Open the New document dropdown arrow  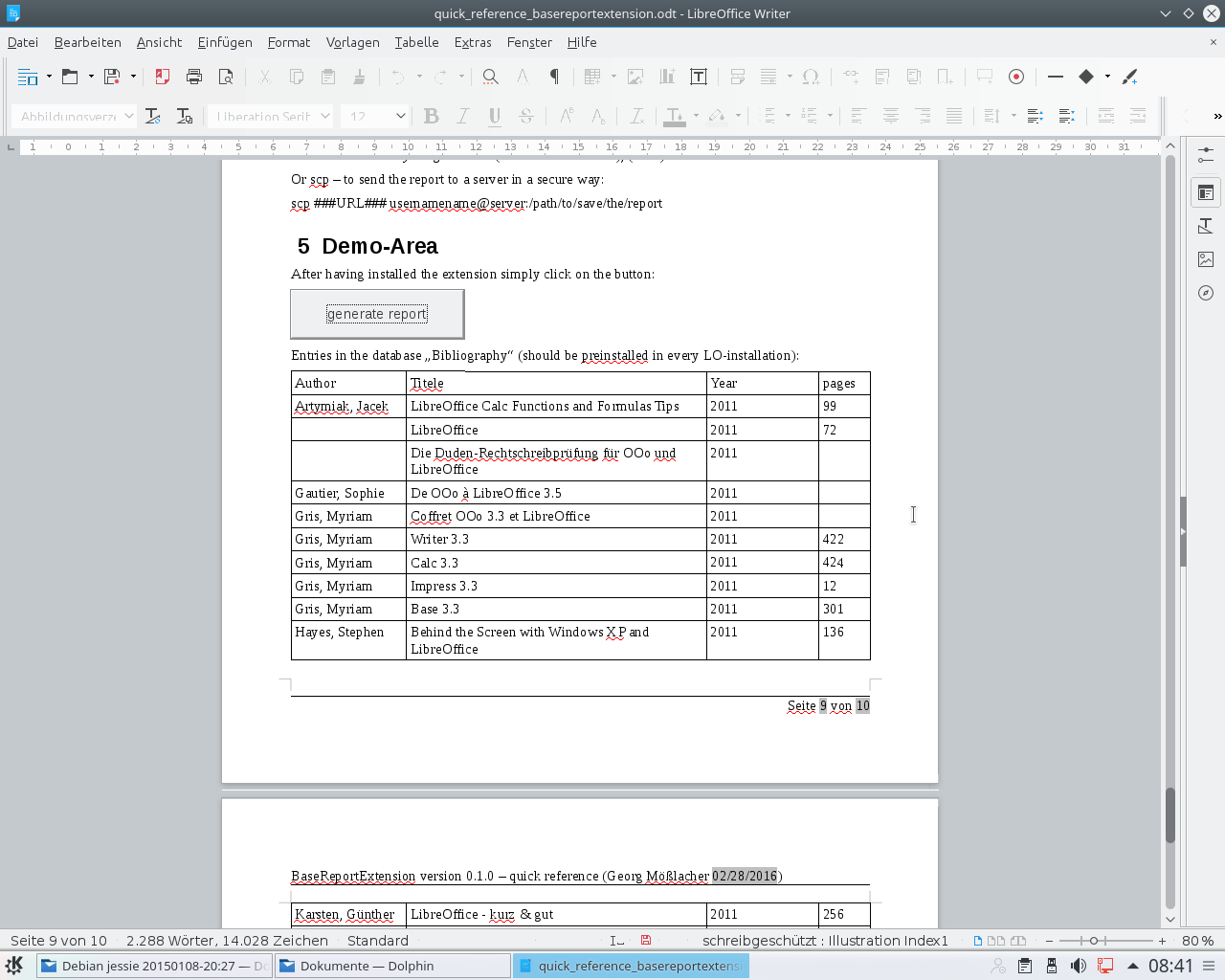[49, 77]
